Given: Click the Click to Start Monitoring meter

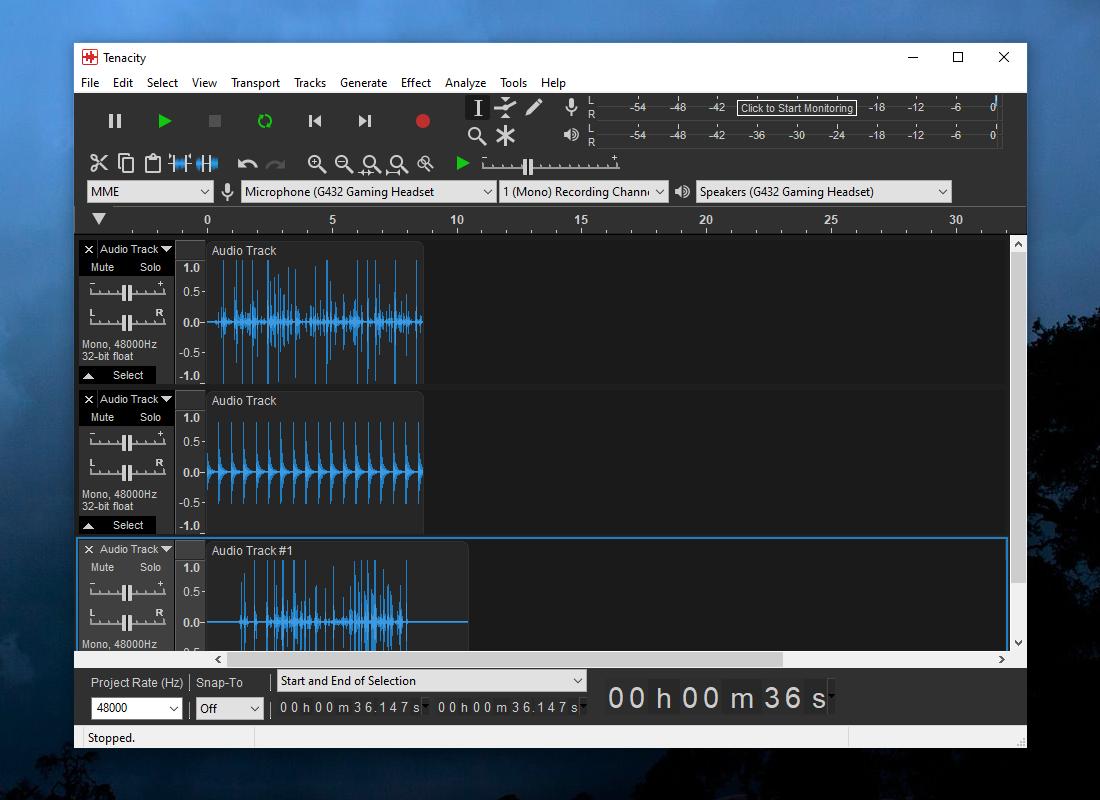Looking at the screenshot, I should coord(797,108).
